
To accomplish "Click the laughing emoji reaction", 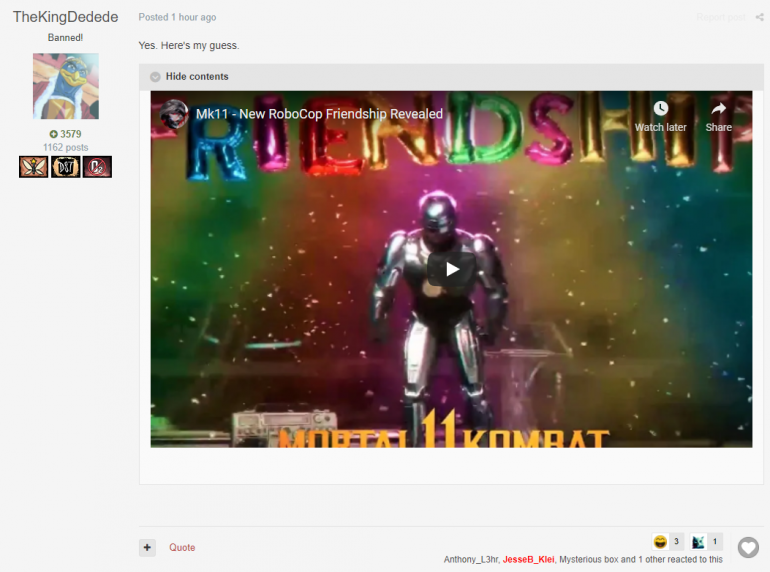I will (x=660, y=542).
